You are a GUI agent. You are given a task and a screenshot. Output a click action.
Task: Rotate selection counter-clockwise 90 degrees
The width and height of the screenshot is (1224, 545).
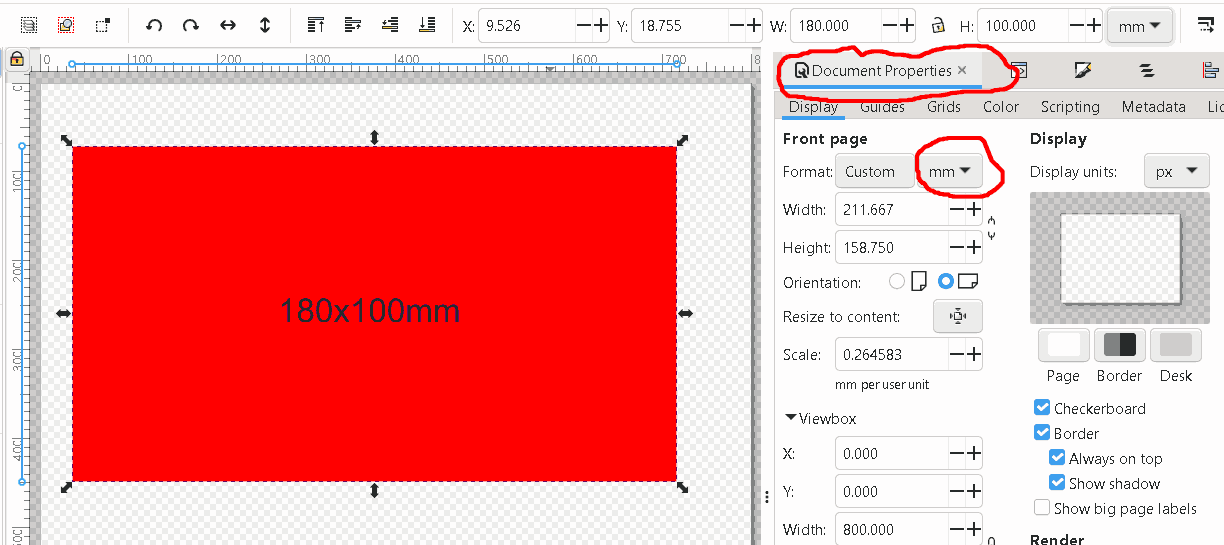tap(154, 25)
